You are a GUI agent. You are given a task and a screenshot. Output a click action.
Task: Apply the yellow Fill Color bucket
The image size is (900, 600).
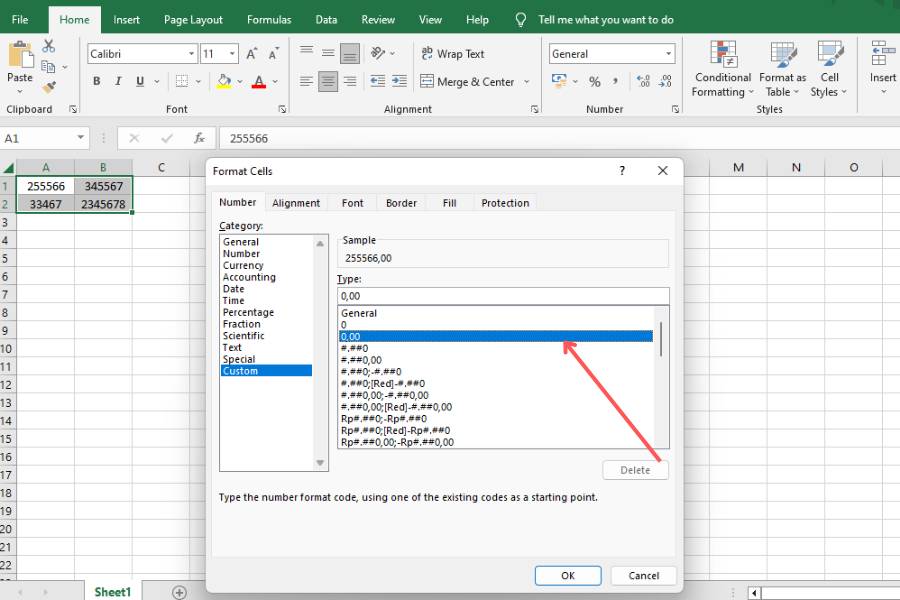click(224, 82)
